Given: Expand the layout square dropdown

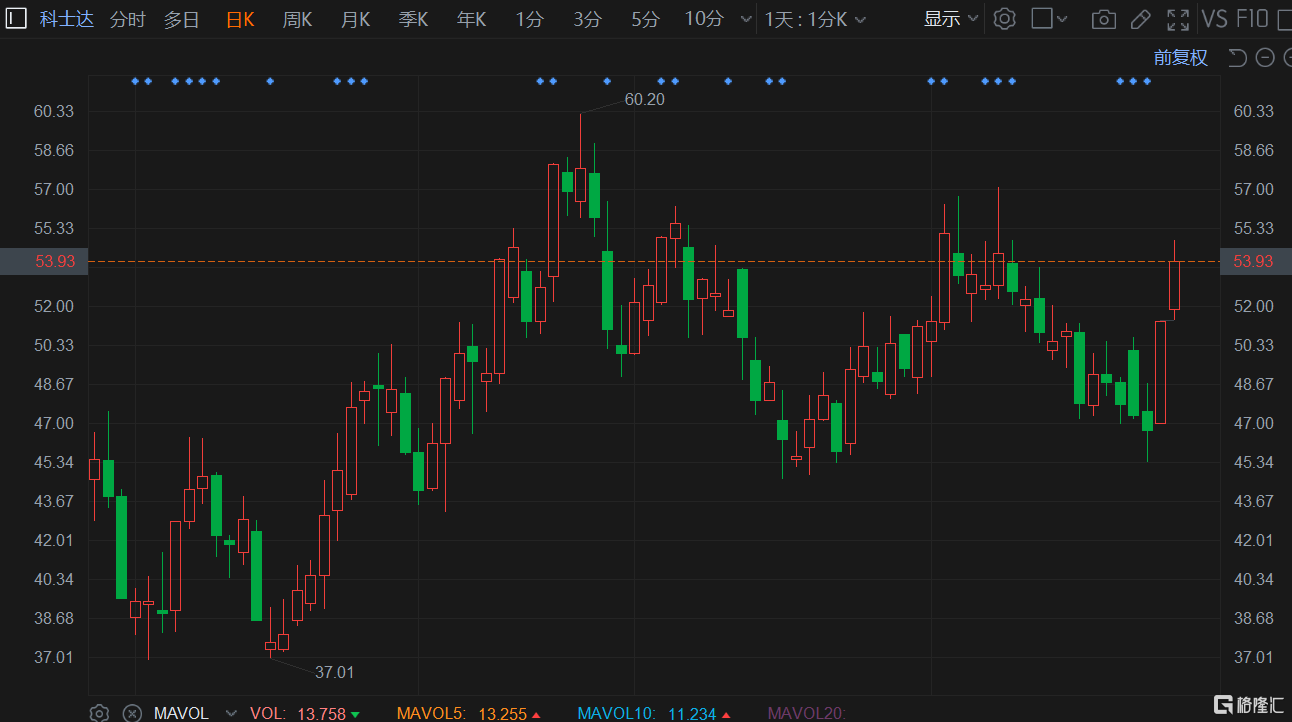Looking at the screenshot, I should pos(1049,19).
